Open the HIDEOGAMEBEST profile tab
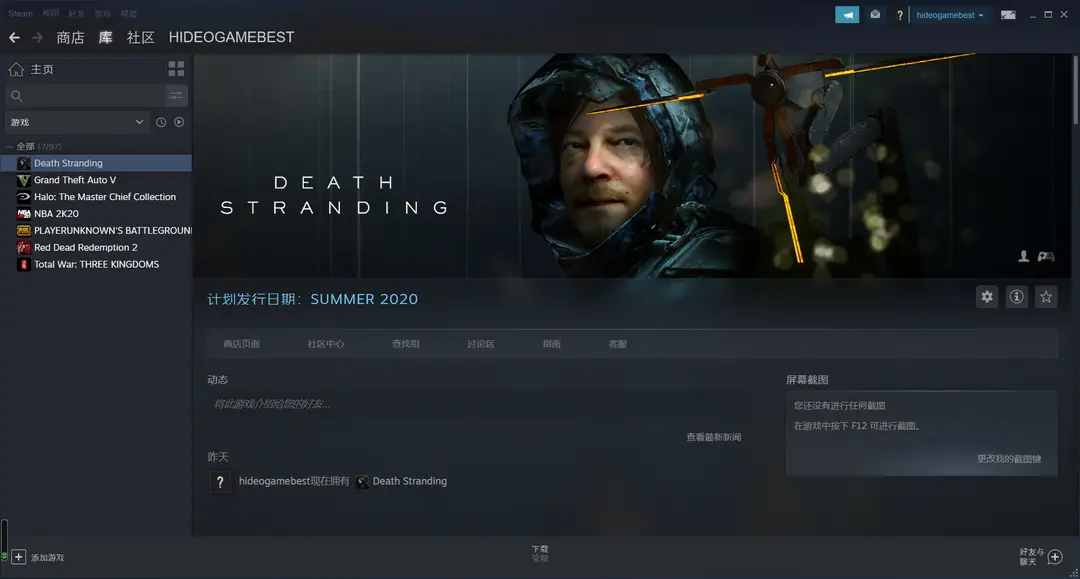The width and height of the screenshot is (1080, 579). pyautogui.click(x=231, y=38)
